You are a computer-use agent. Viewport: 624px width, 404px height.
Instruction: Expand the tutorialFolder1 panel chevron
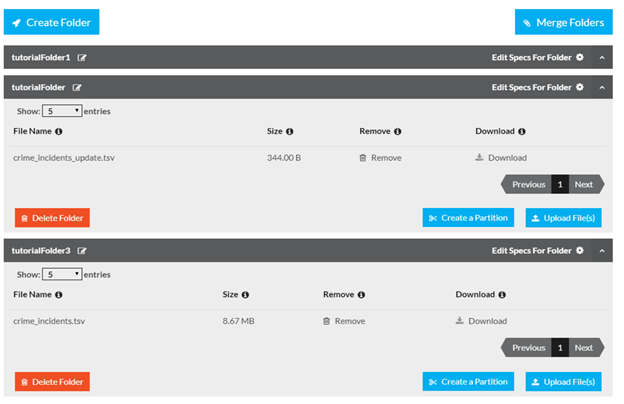pos(602,58)
